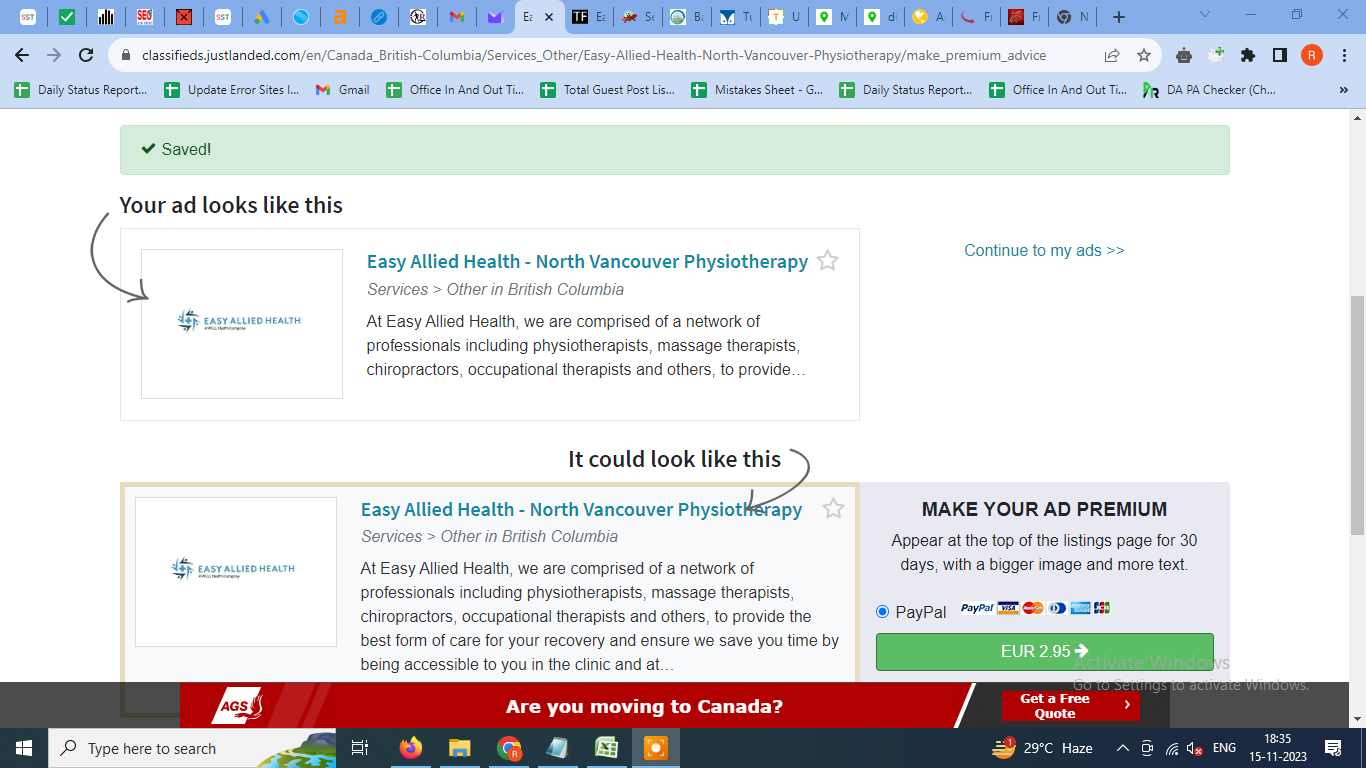Open Excel from the taskbar
The height and width of the screenshot is (768, 1366).
point(606,748)
